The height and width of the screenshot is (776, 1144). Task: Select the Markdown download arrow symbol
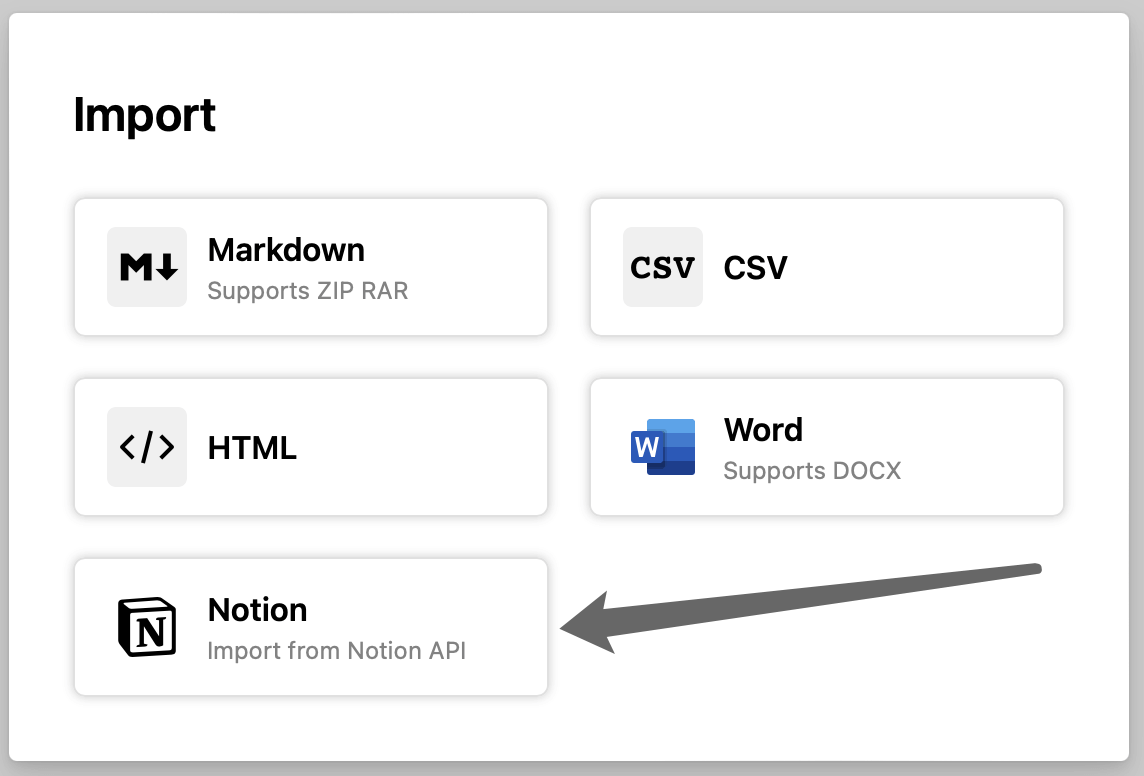point(165,267)
